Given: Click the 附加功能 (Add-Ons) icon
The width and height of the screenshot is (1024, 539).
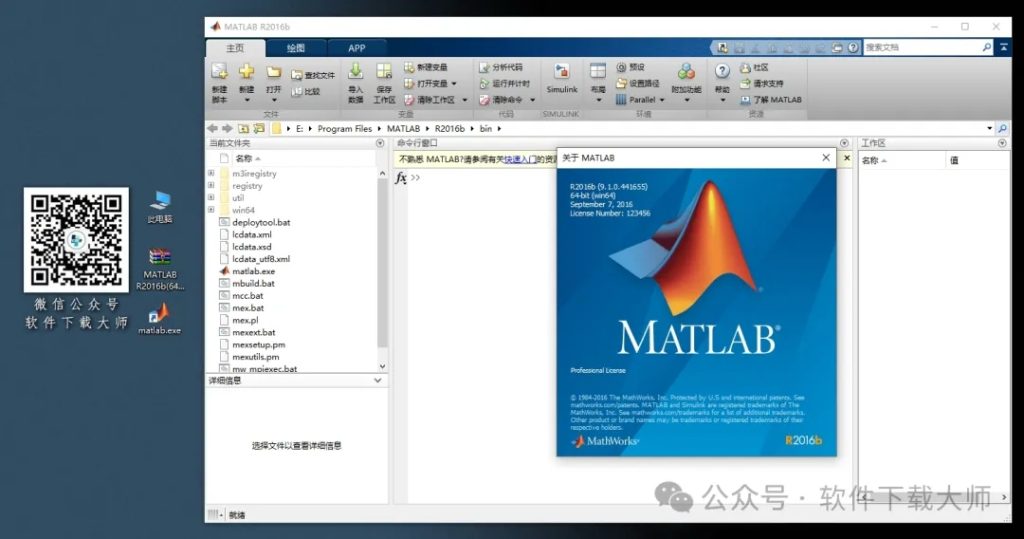Looking at the screenshot, I should click(x=686, y=72).
